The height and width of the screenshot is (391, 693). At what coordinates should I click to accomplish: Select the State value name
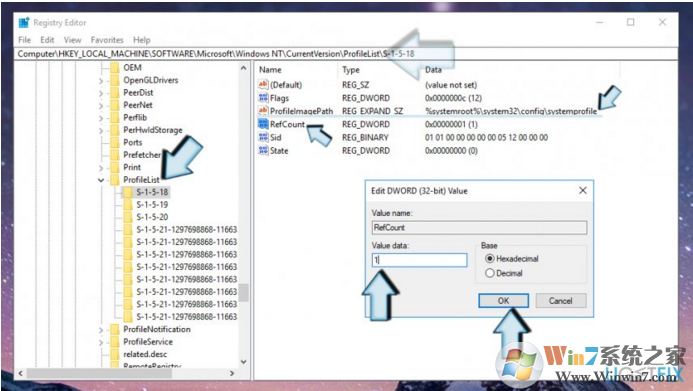[279, 151]
